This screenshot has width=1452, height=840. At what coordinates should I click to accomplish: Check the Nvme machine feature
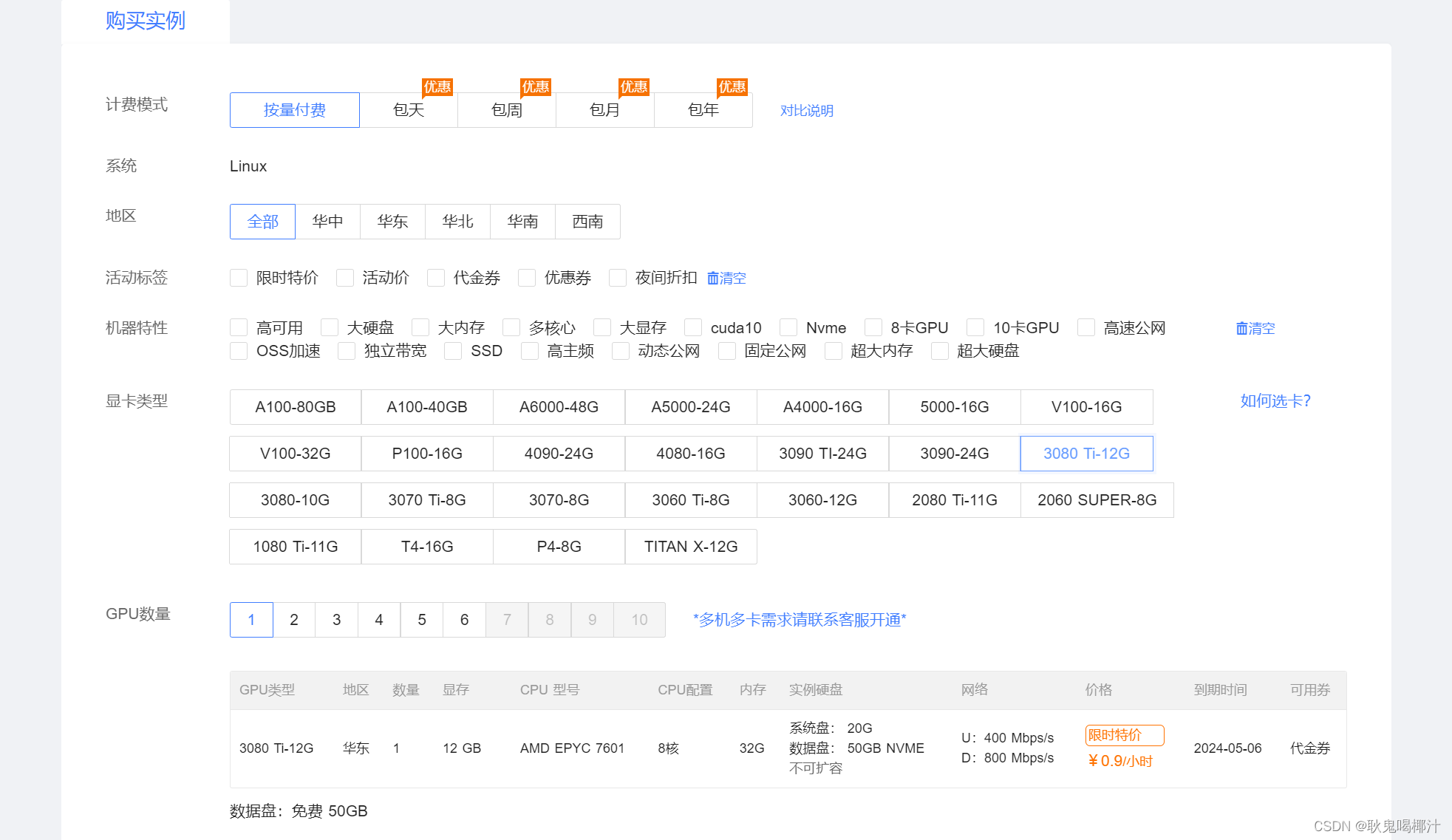(x=788, y=327)
